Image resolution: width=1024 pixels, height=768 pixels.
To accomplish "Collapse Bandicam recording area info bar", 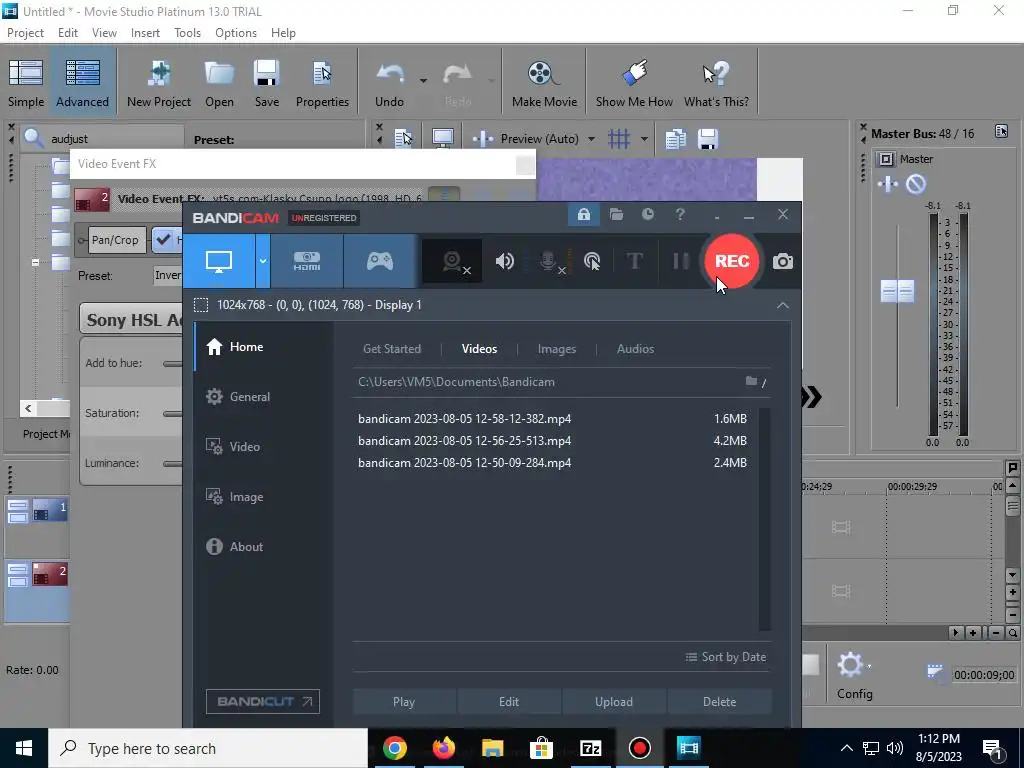I will tap(782, 306).
